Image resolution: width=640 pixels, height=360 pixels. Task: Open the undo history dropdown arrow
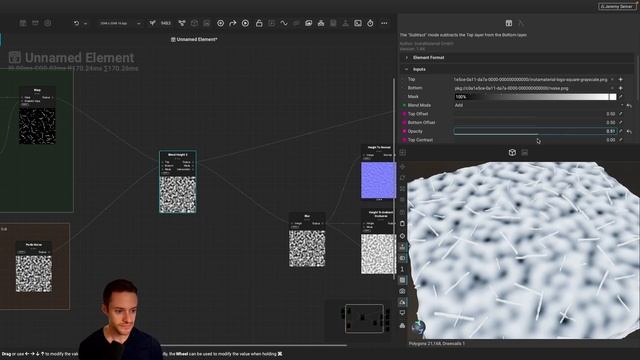85,24
